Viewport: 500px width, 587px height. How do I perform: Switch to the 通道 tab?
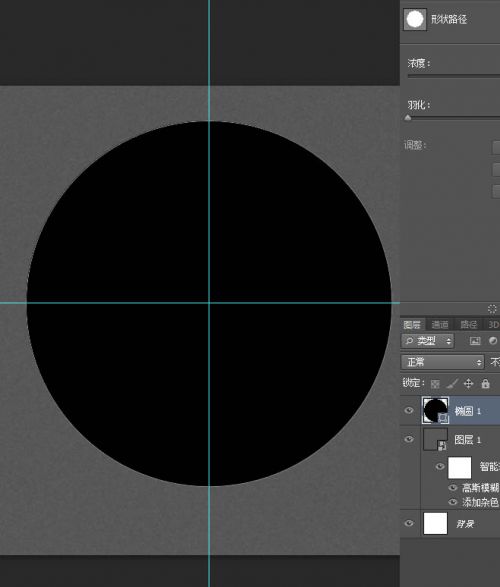[440, 325]
